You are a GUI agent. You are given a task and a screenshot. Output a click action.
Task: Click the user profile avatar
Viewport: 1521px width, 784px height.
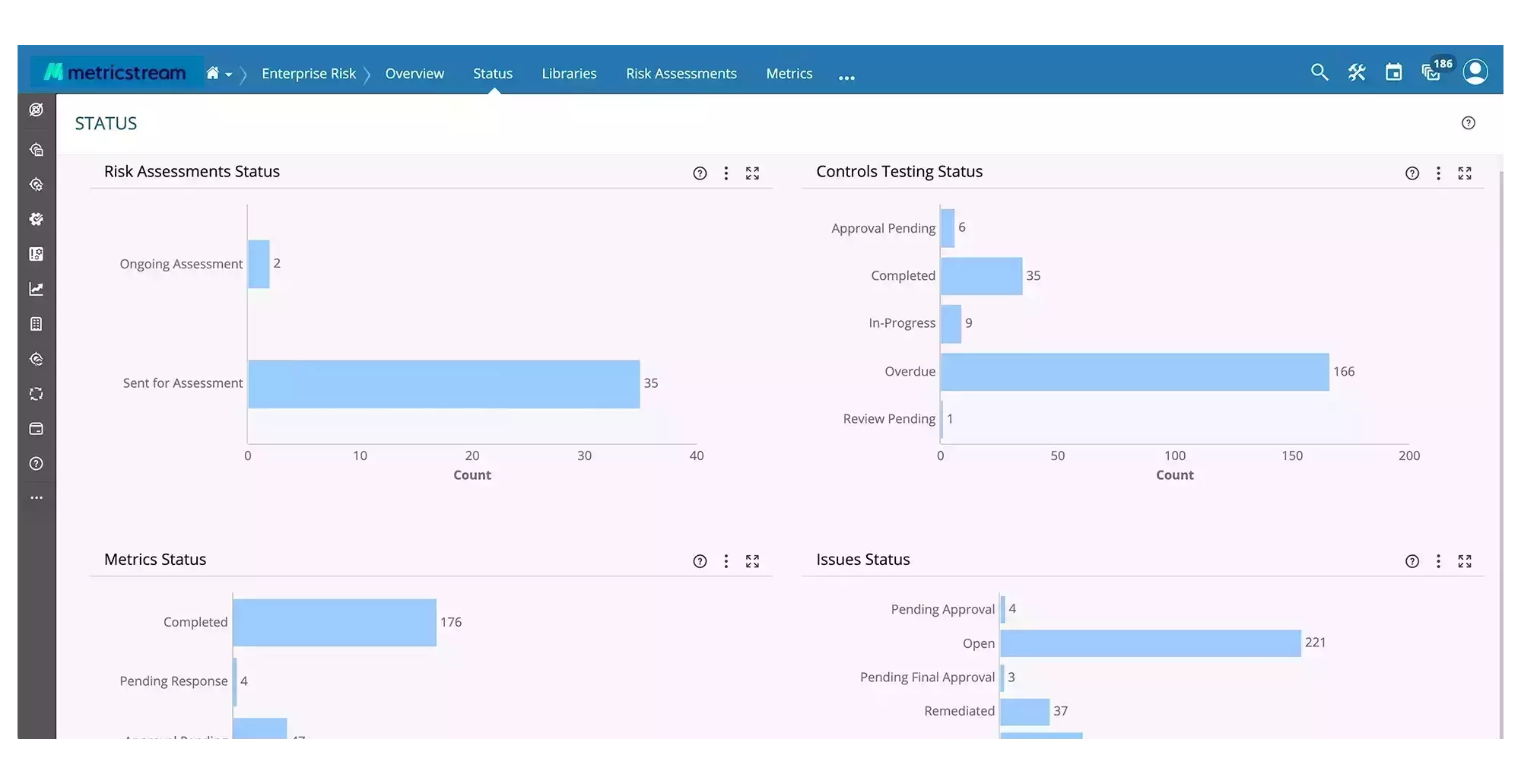click(x=1475, y=71)
